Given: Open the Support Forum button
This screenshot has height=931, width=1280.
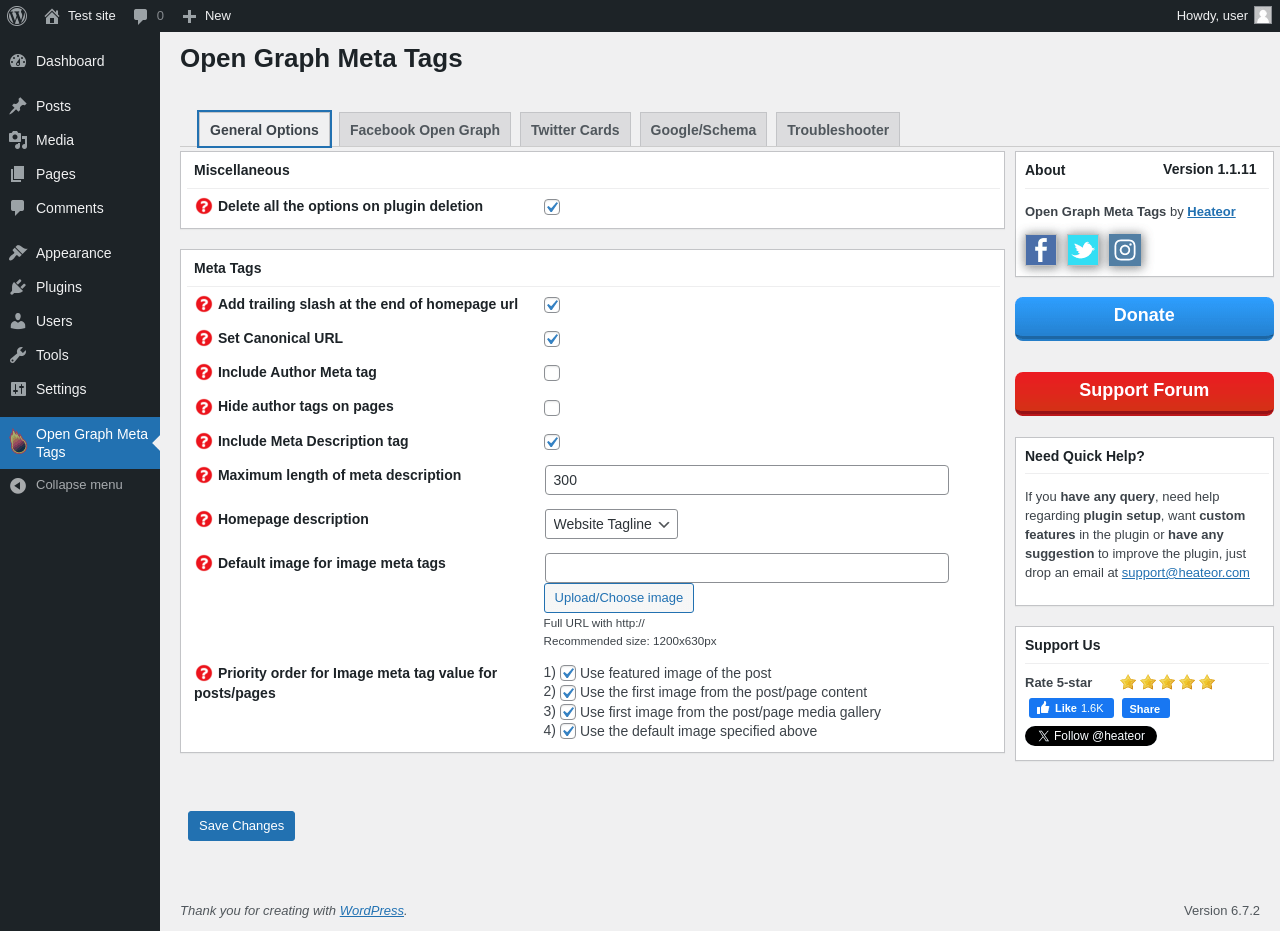Looking at the screenshot, I should pos(1144,393).
